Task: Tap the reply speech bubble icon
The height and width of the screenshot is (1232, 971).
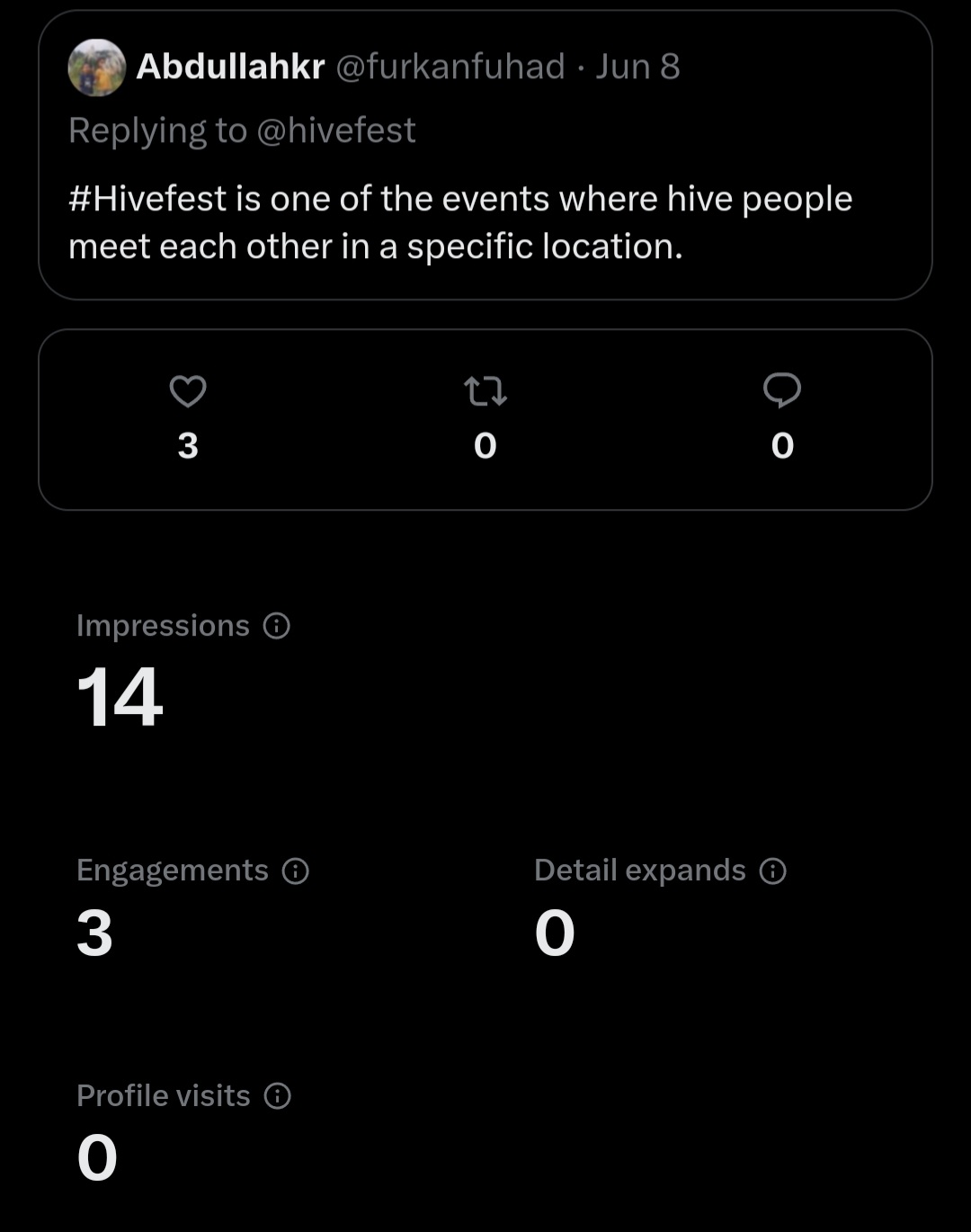Action: click(x=782, y=390)
